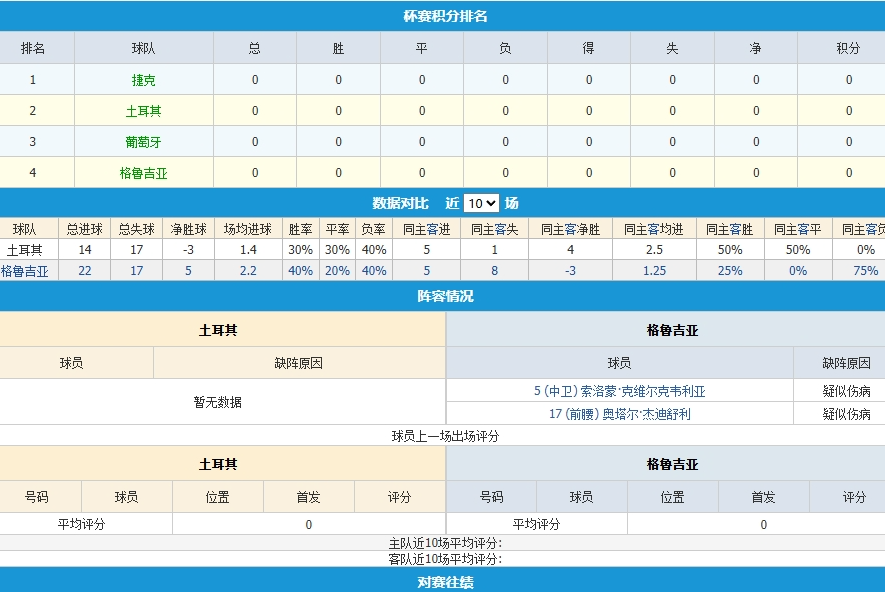View the 葡萄牙 team details
Screen dimensions: 885x592
coord(143,142)
